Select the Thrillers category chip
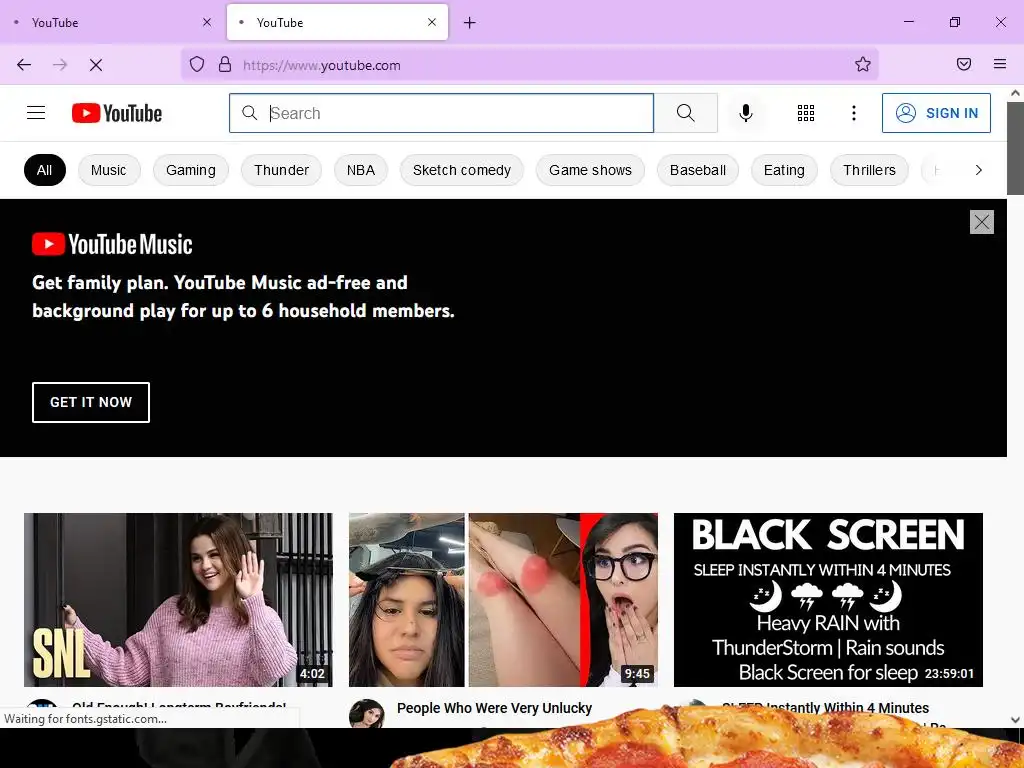 [869, 170]
